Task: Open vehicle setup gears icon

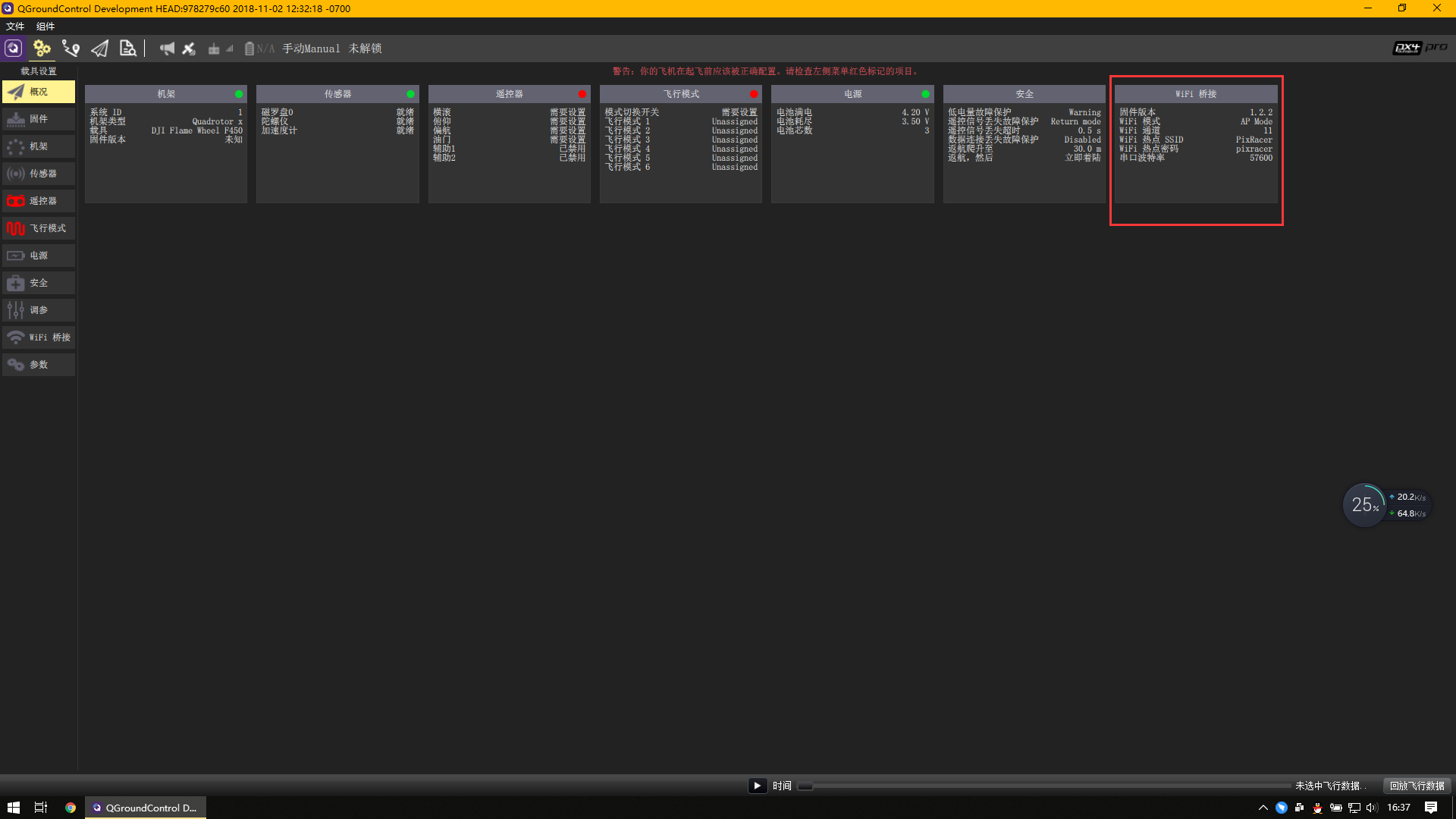Action: (x=42, y=49)
